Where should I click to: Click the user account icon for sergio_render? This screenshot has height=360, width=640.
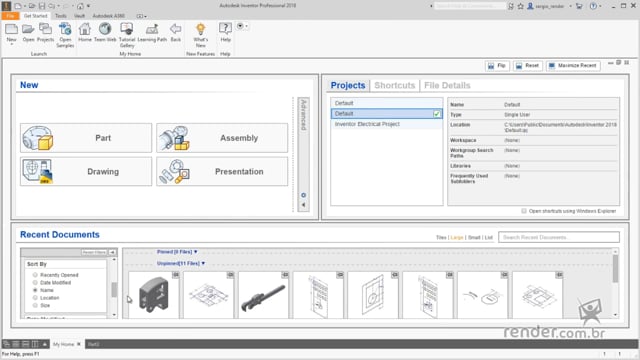[530, 6]
